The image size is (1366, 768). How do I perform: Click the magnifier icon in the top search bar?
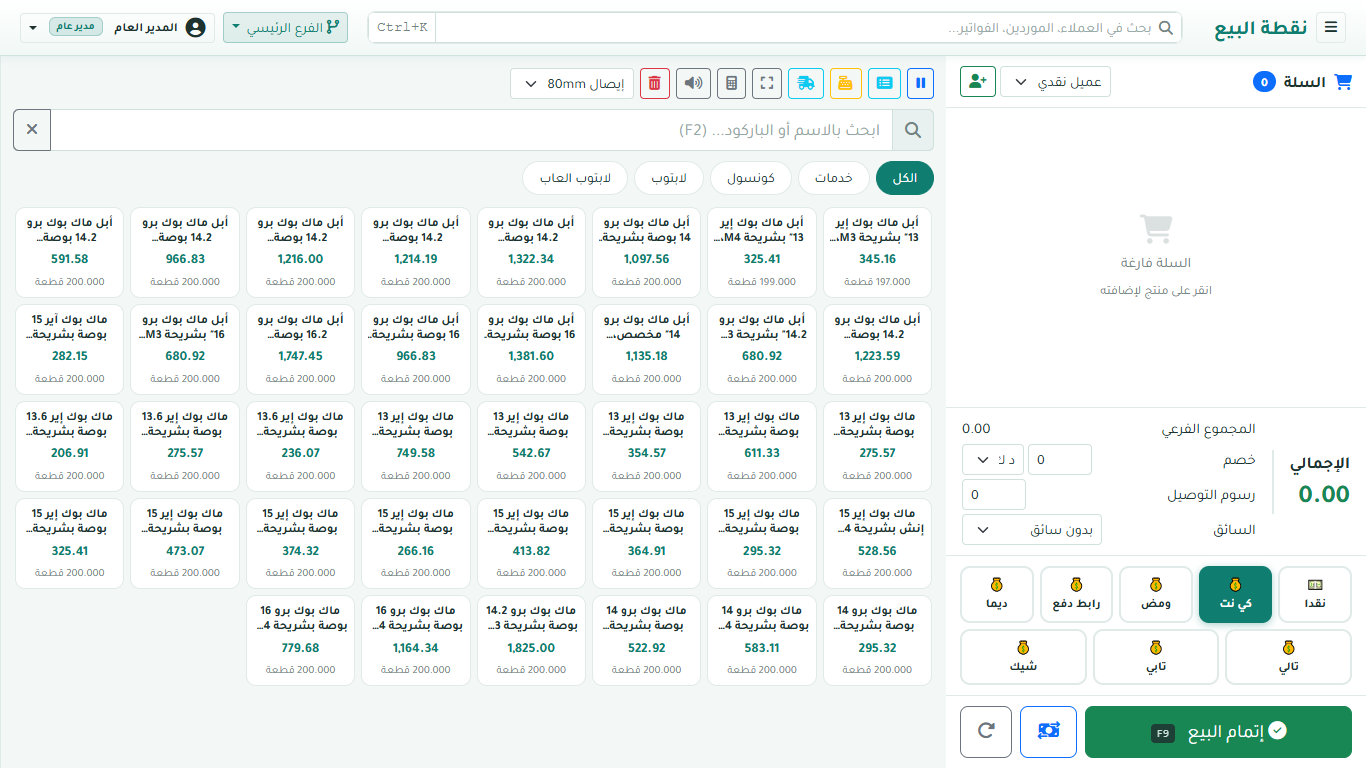click(x=1166, y=28)
